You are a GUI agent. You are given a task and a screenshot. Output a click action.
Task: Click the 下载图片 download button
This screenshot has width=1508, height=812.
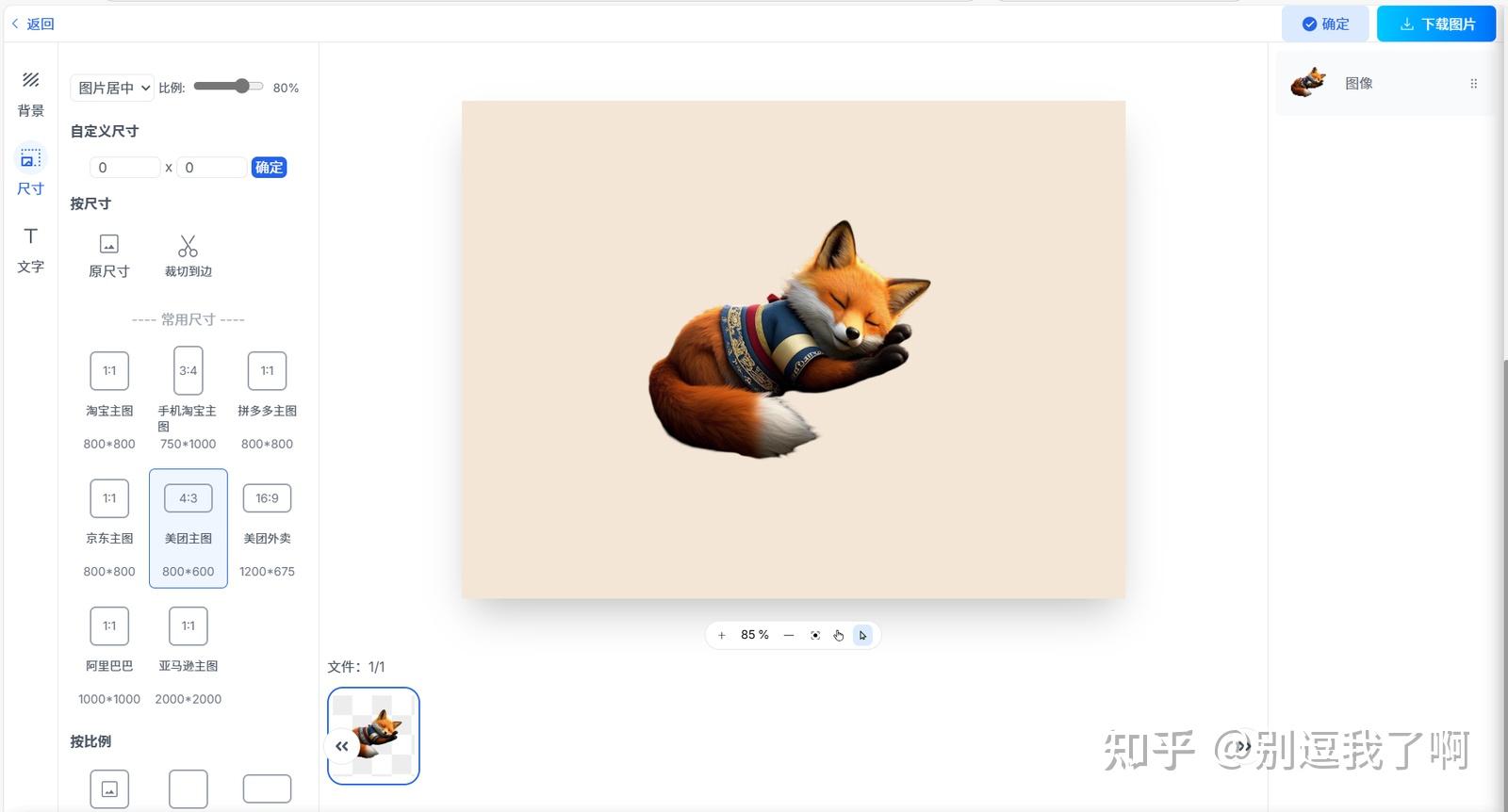point(1436,24)
